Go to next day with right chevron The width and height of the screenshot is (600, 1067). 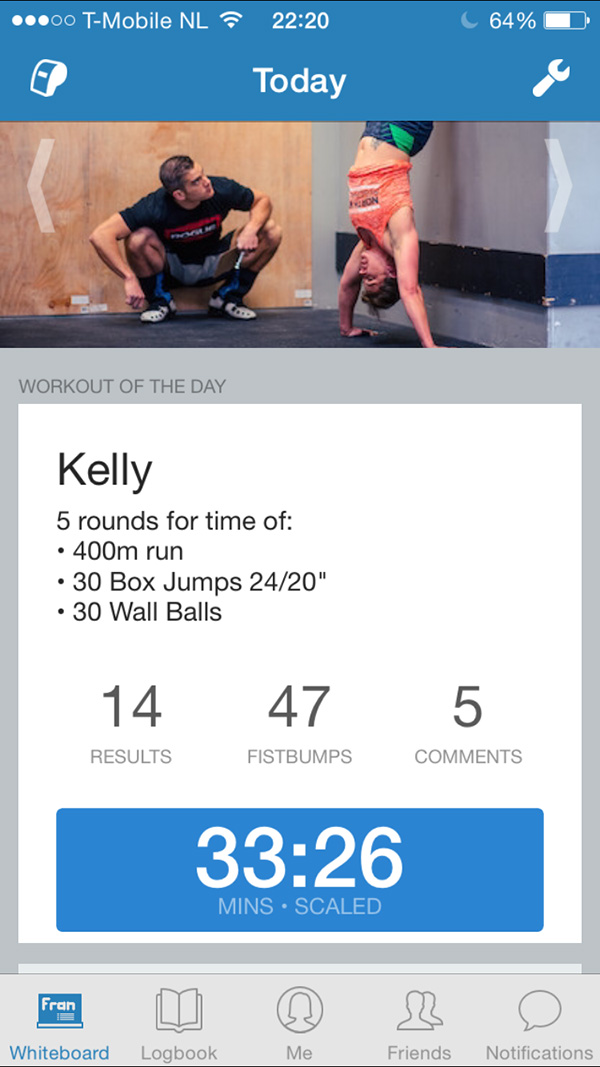point(559,186)
